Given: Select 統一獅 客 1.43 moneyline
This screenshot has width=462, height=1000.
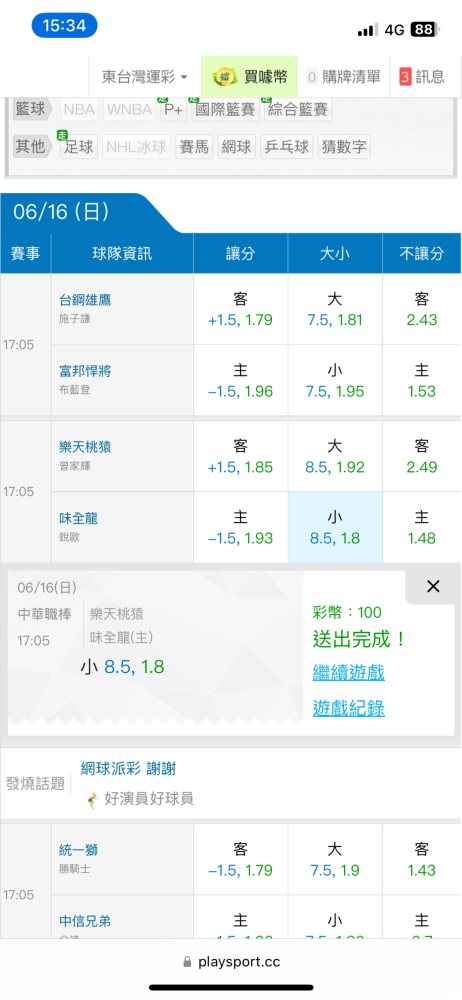Looking at the screenshot, I should click(422, 860).
